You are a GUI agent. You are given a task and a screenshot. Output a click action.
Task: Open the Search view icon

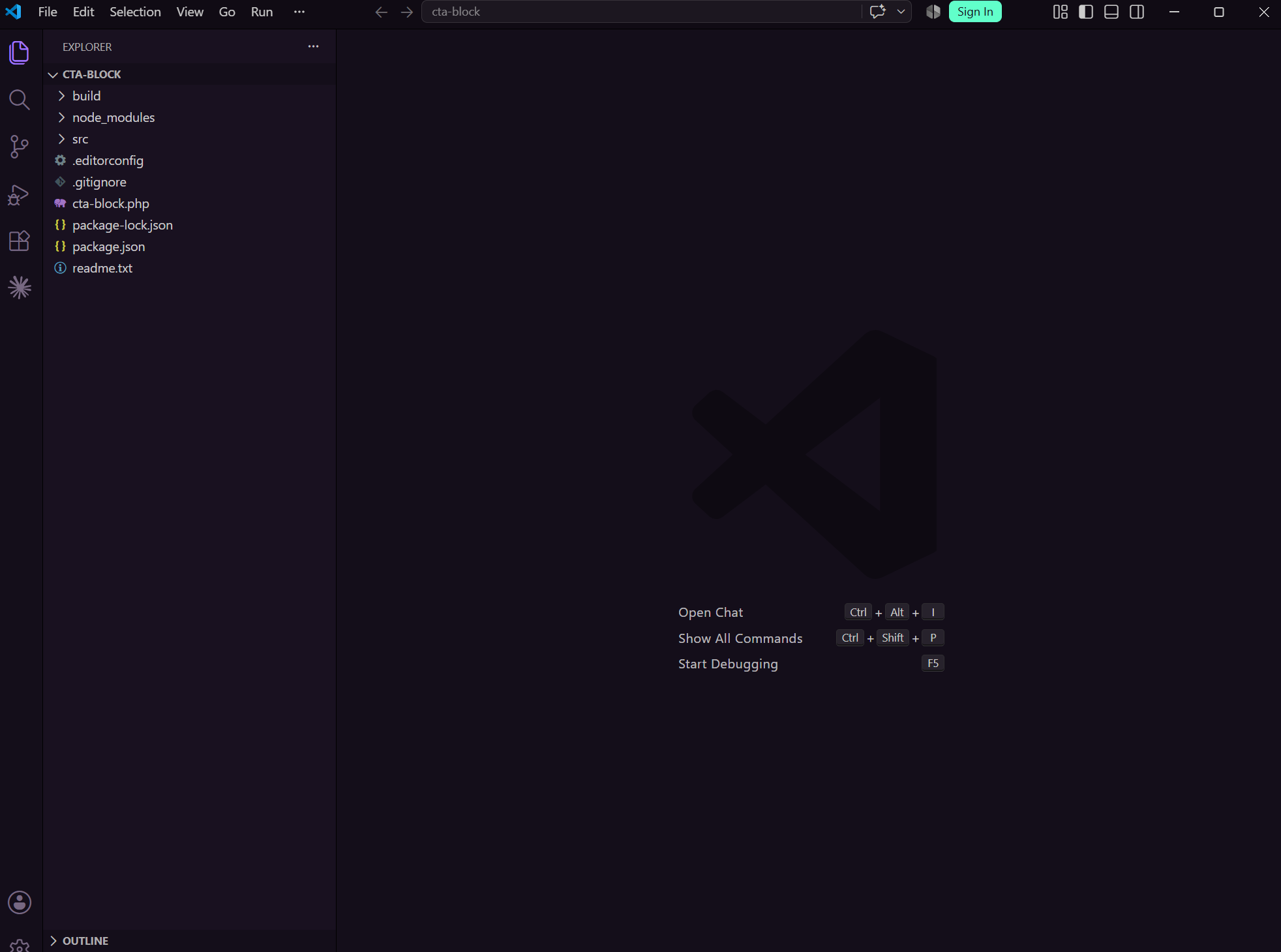pos(20,100)
